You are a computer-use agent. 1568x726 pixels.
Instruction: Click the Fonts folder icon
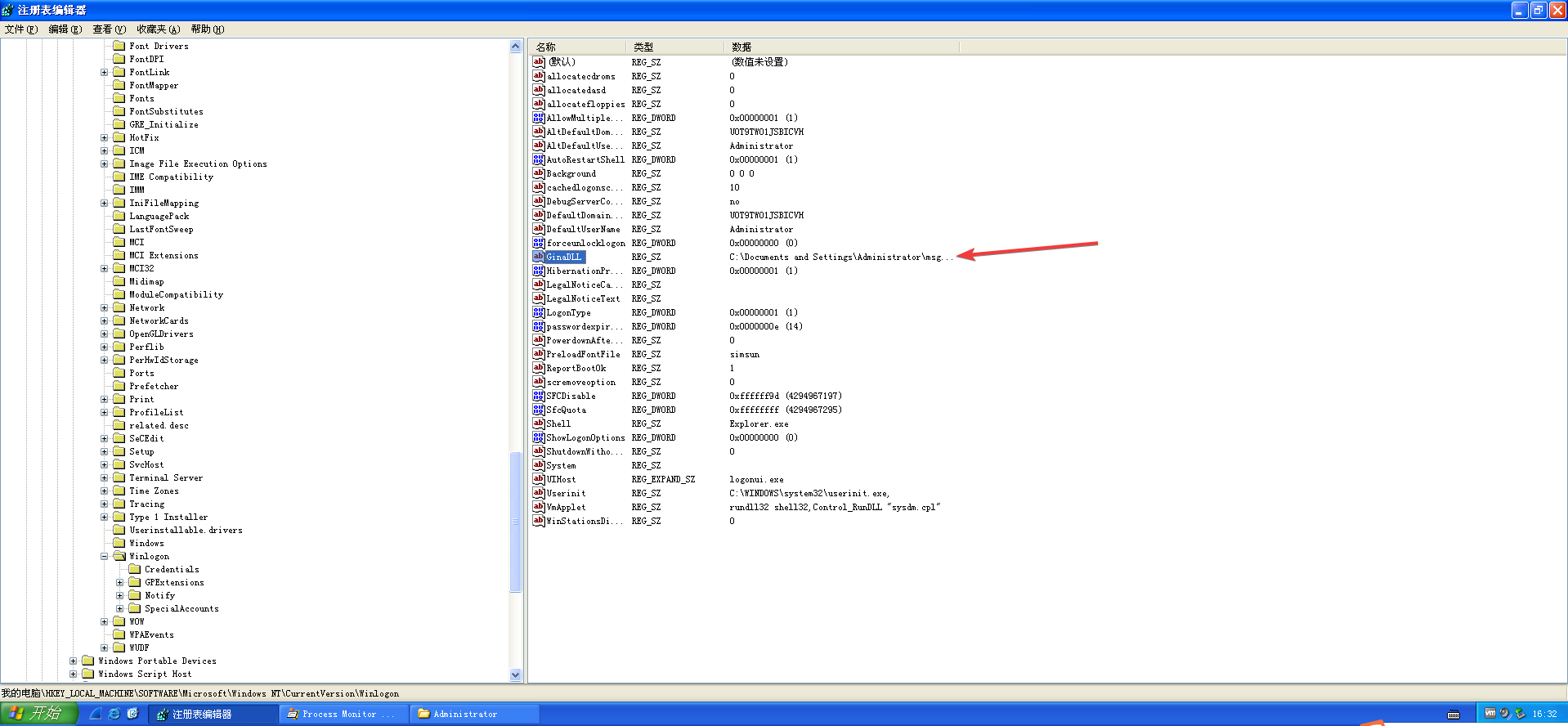pos(119,98)
